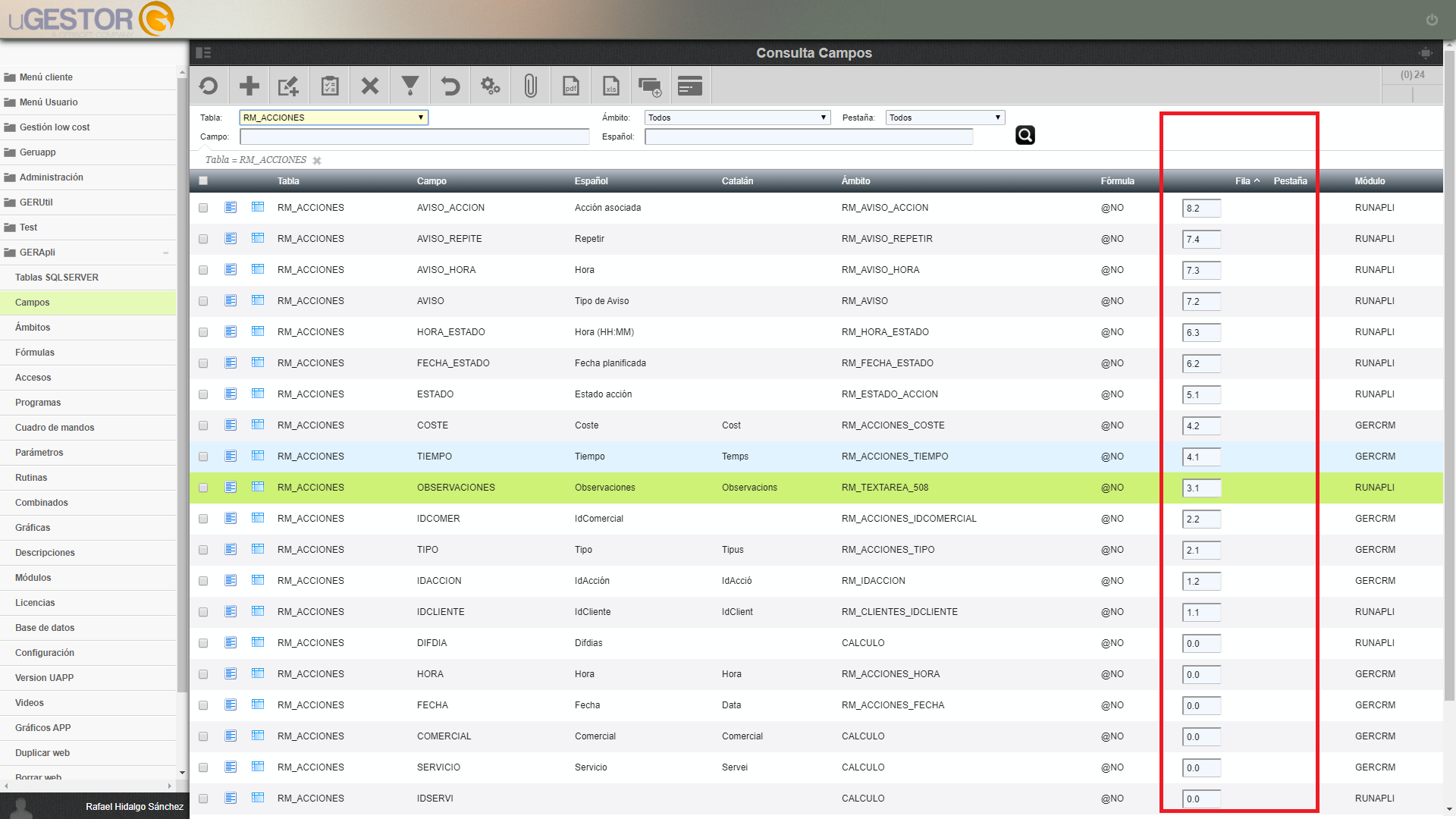The image size is (1456, 819).
Task: Click the card view toolbar icon
Action: [690, 86]
